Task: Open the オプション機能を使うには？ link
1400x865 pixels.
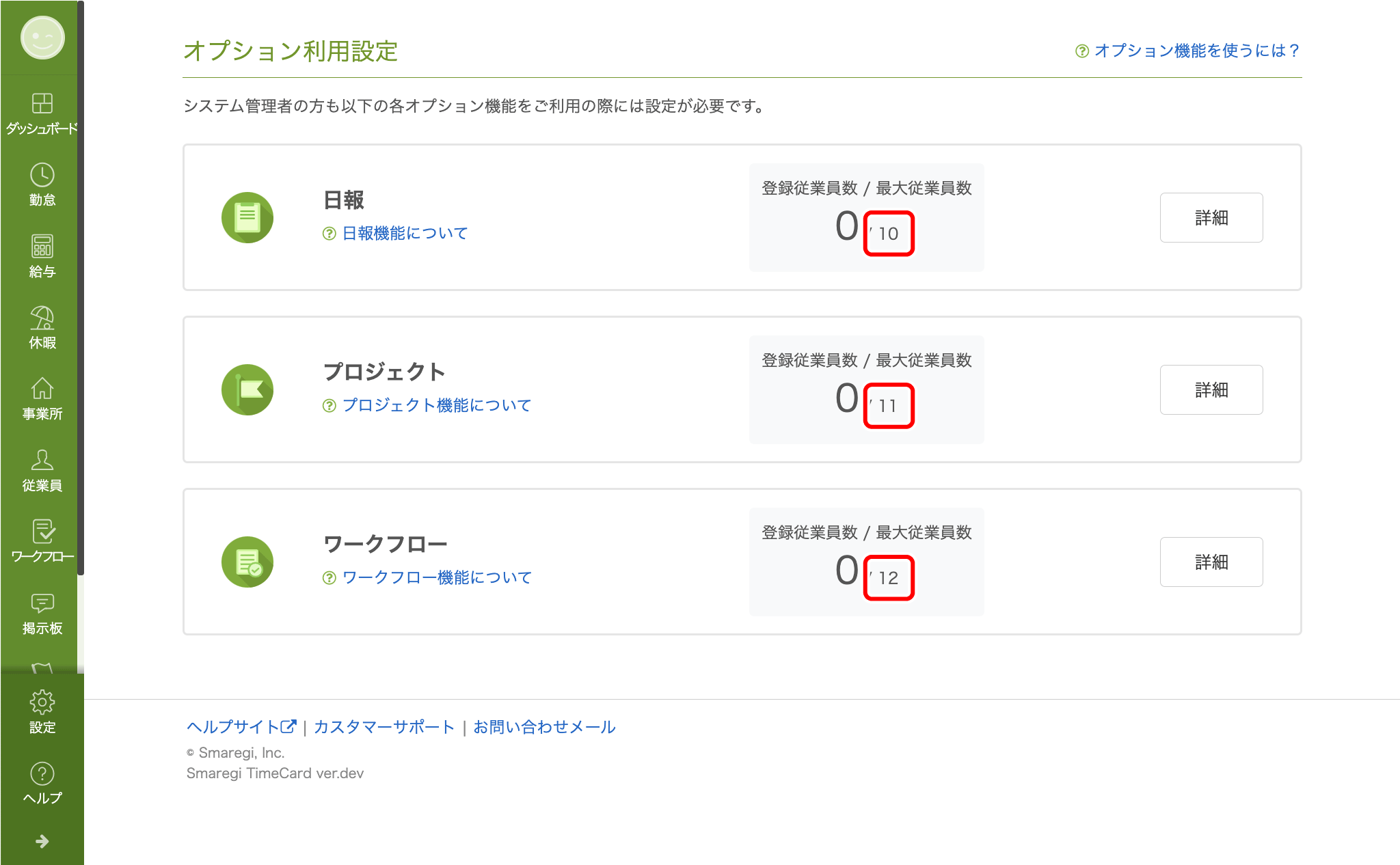Action: (x=1197, y=51)
